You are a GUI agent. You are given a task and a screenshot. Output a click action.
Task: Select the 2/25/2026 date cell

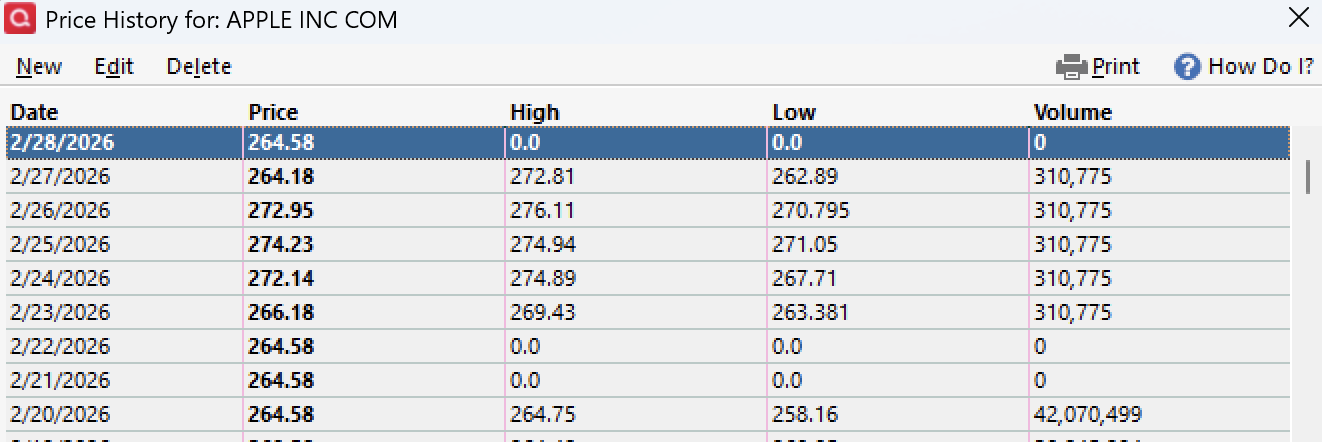[60, 245]
